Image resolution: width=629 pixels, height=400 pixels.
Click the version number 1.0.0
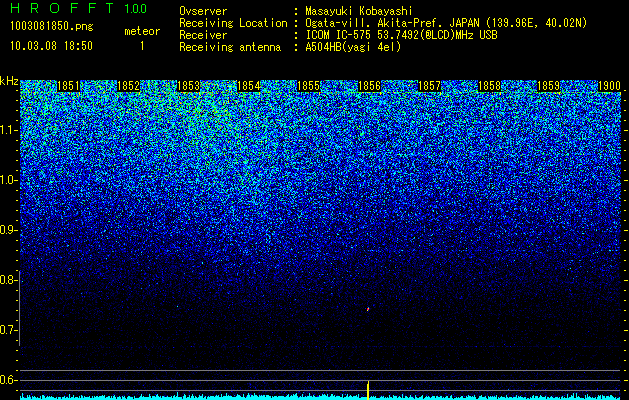[x=136, y=8]
